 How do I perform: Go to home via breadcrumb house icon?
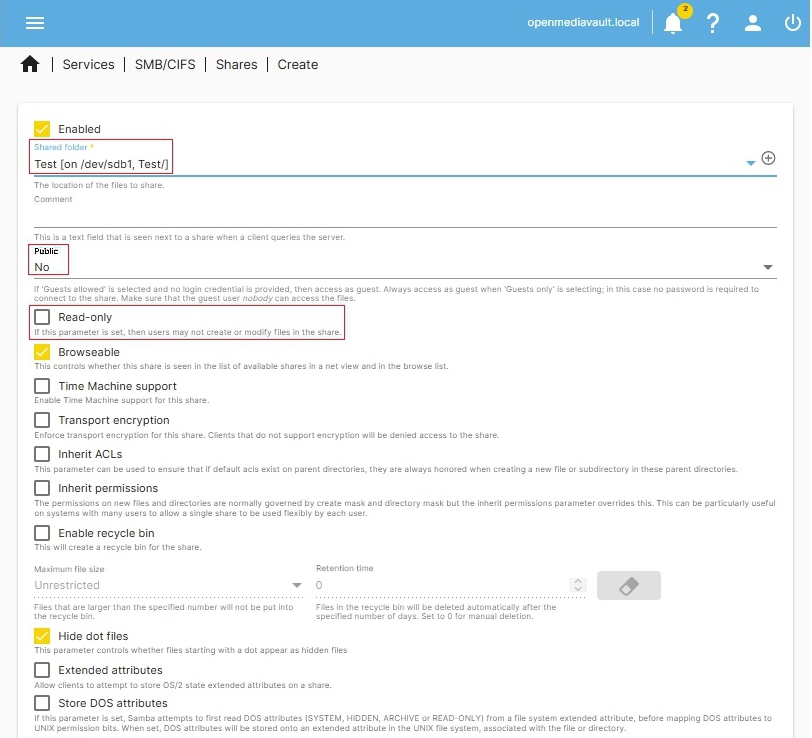point(30,64)
